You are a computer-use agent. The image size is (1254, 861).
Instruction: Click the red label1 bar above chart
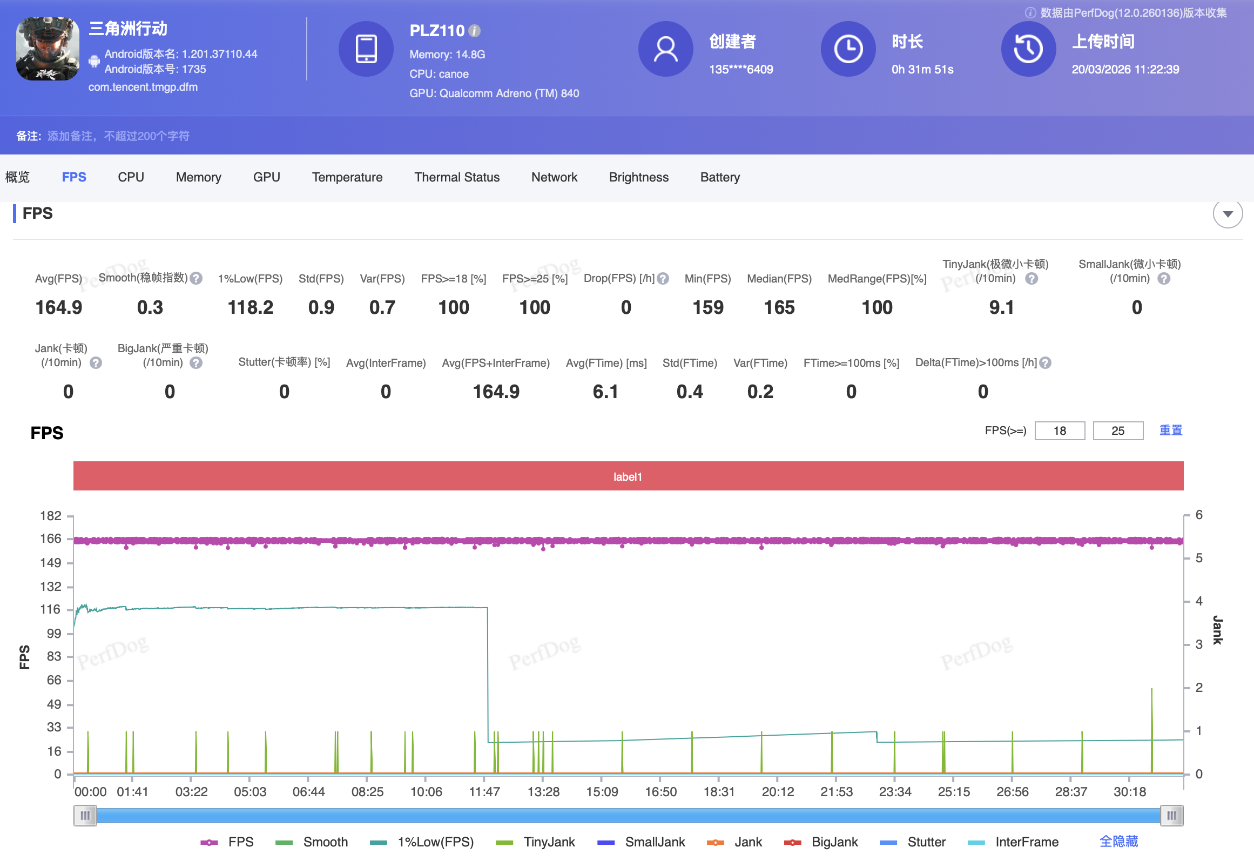tap(628, 477)
